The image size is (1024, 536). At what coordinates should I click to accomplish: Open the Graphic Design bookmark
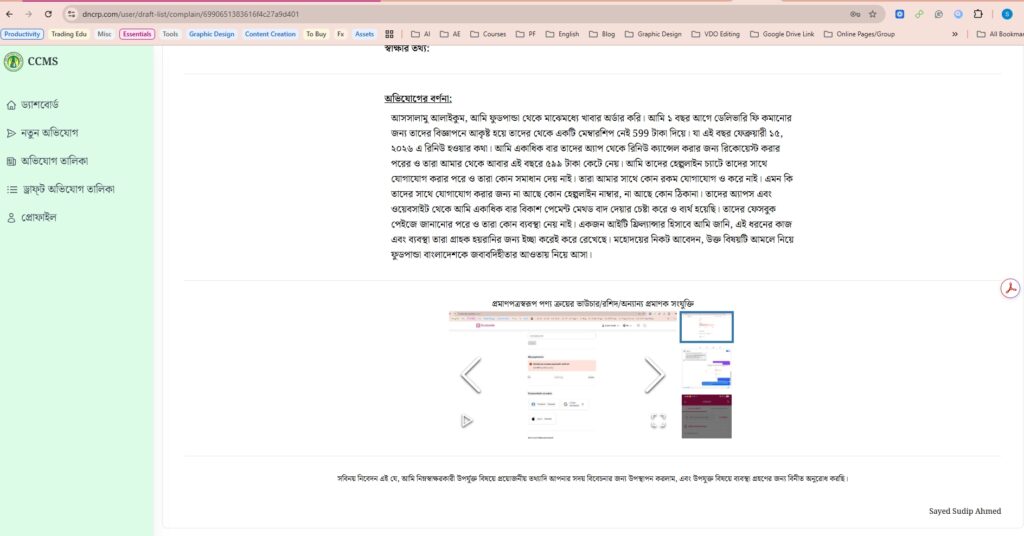pos(211,34)
